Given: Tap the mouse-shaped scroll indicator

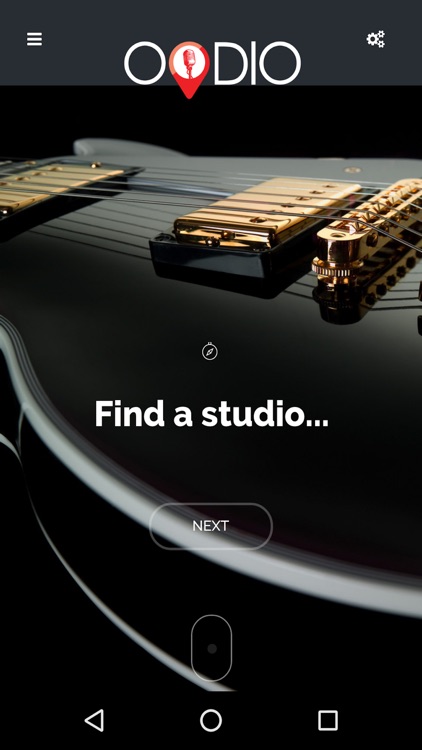Looking at the screenshot, I should click(211, 648).
